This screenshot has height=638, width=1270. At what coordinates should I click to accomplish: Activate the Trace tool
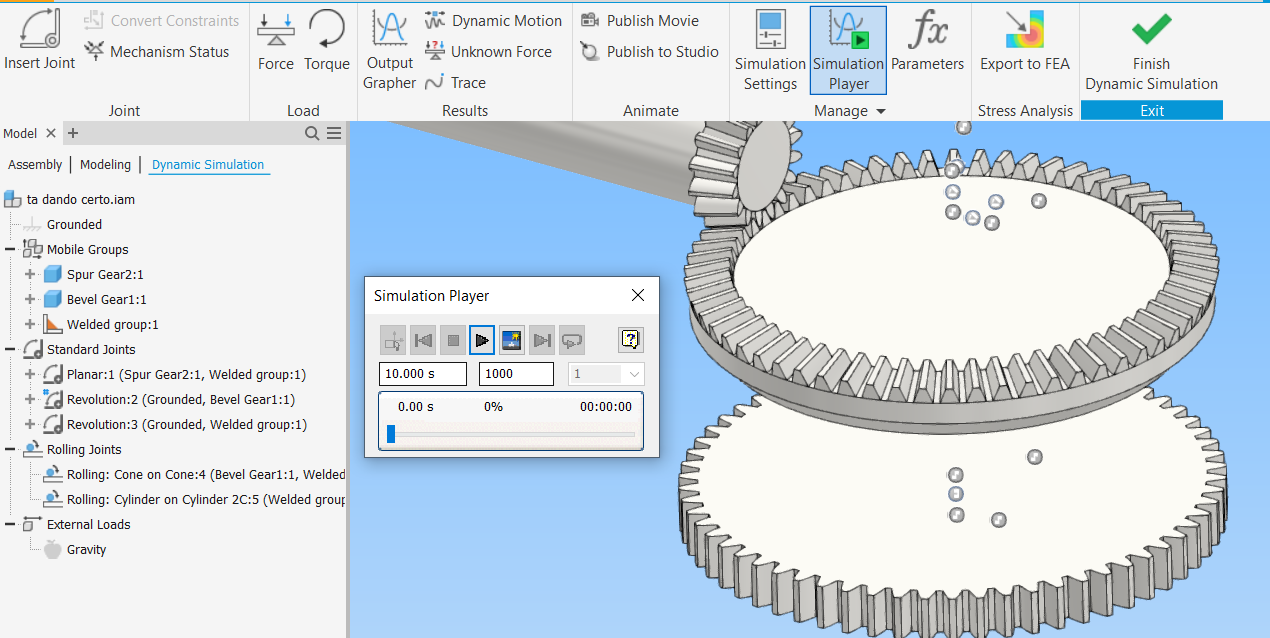pos(455,82)
